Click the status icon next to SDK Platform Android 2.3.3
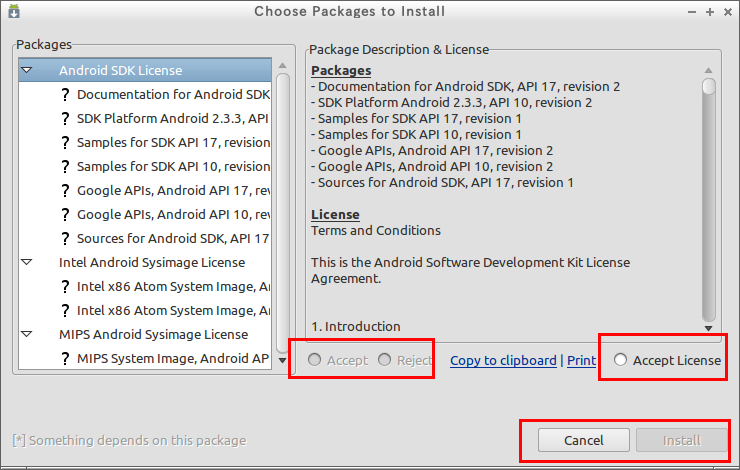Image resolution: width=740 pixels, height=470 pixels. pos(65,118)
